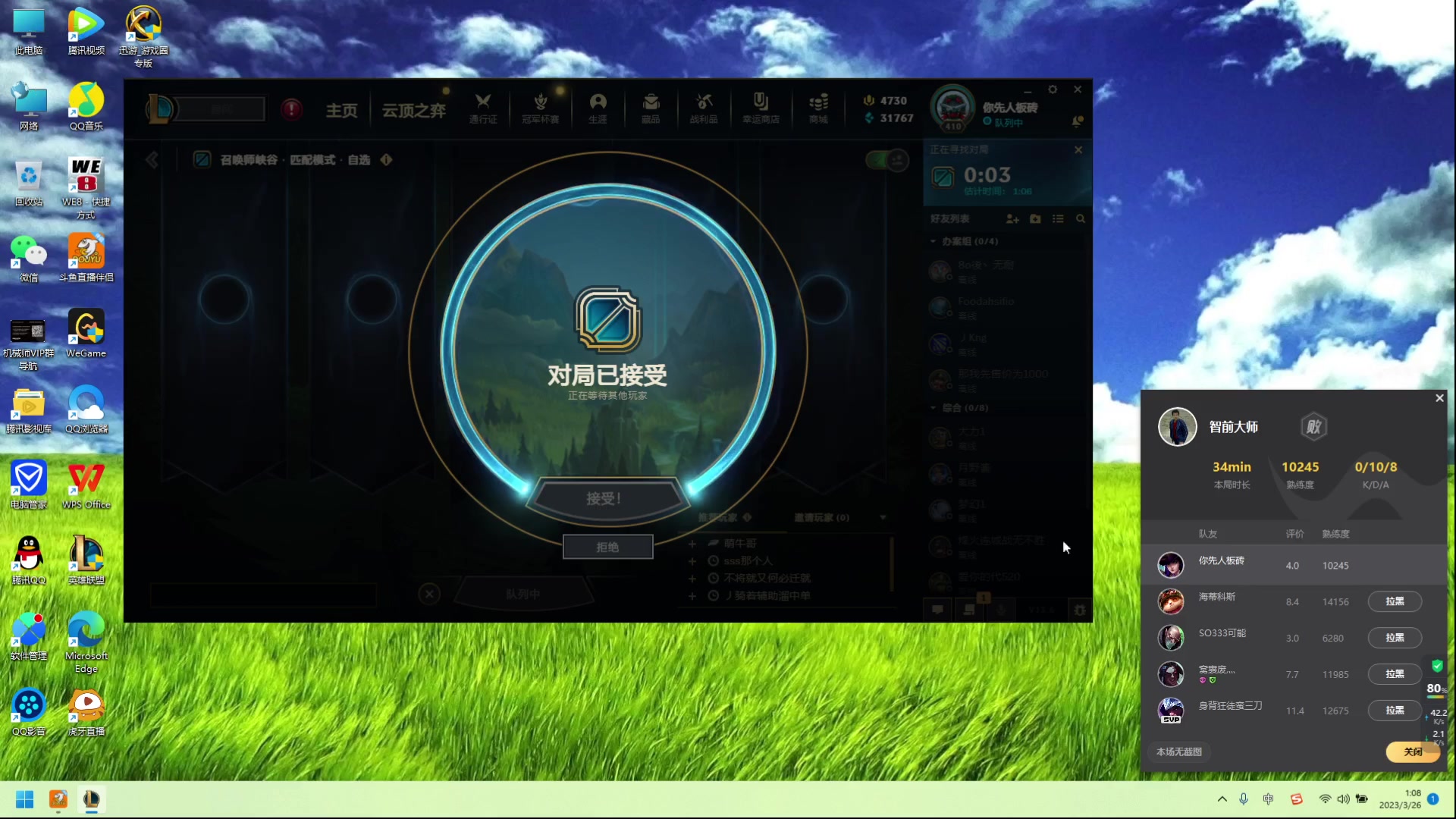Open the system tray overflow chevron

[x=1222, y=799]
